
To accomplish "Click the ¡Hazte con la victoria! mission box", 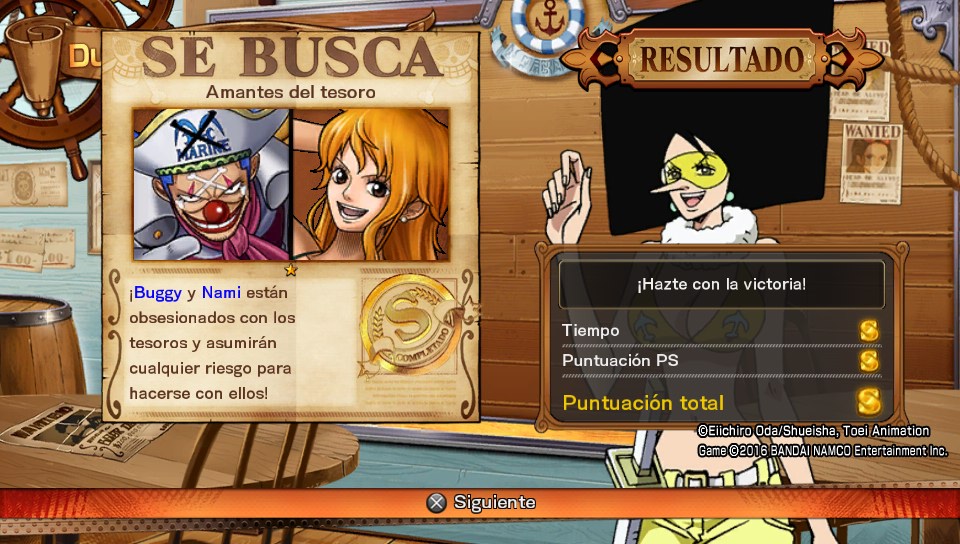I will pos(722,284).
